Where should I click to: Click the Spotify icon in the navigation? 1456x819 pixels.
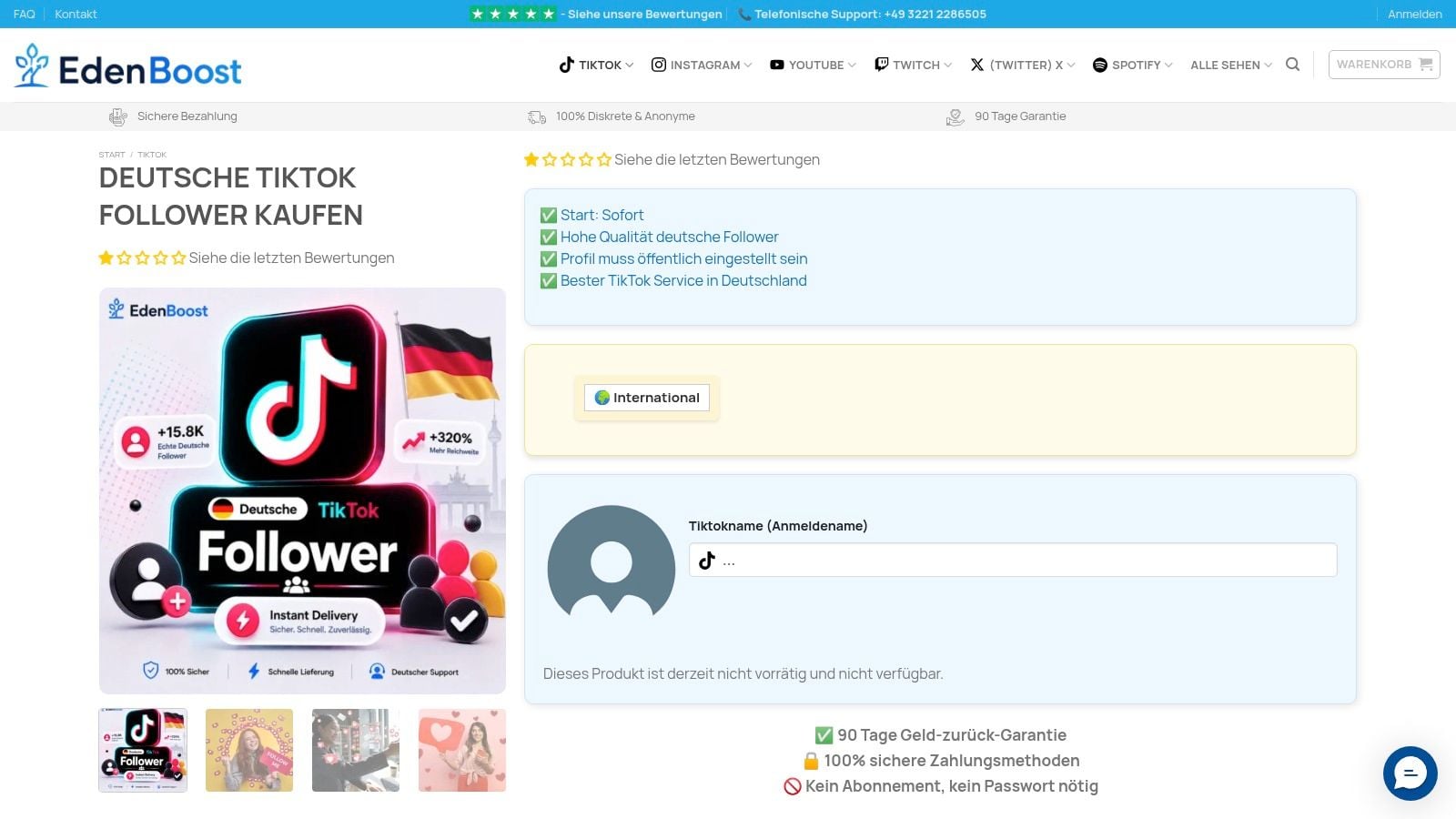pyautogui.click(x=1099, y=65)
